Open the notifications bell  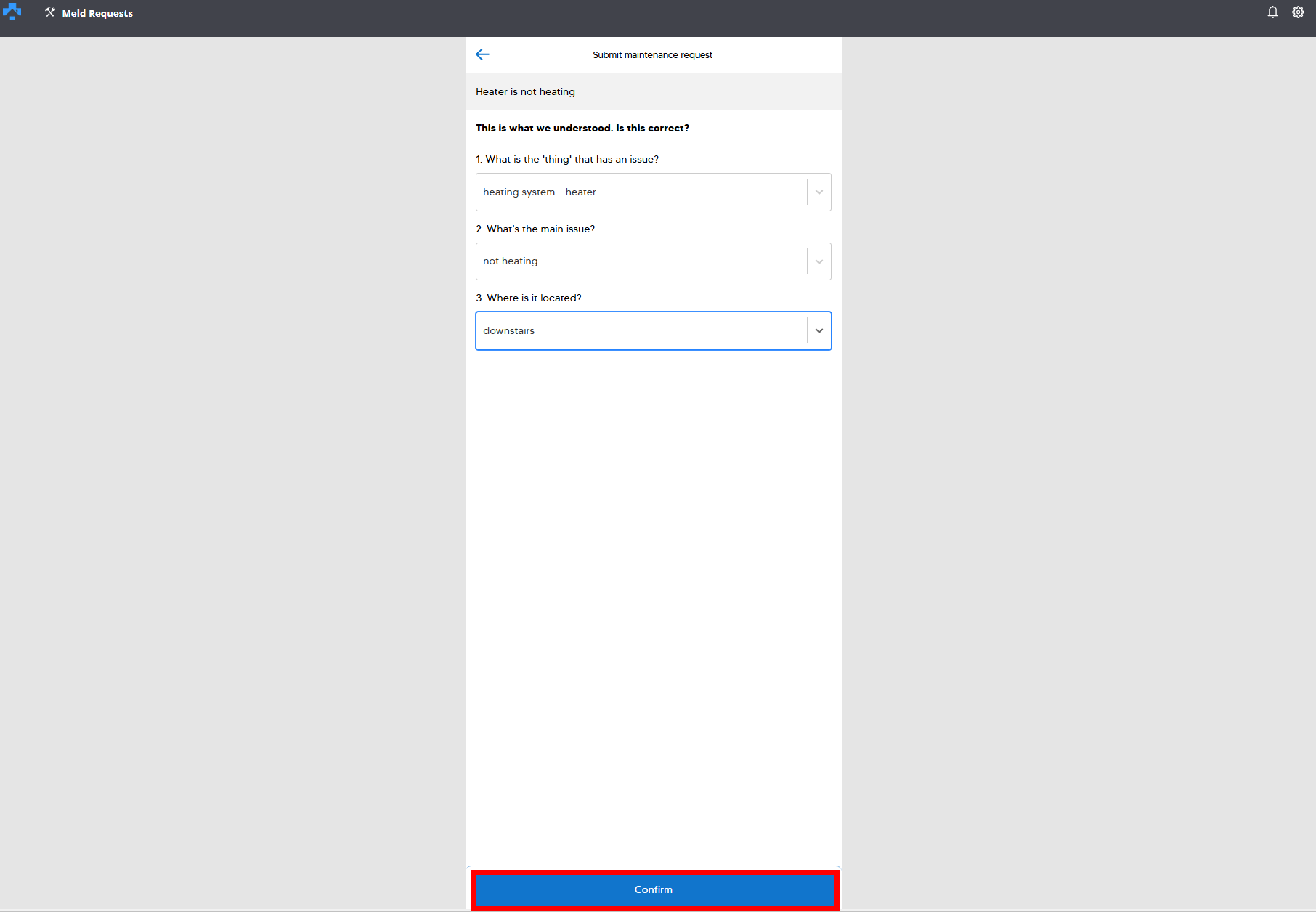tap(1272, 12)
